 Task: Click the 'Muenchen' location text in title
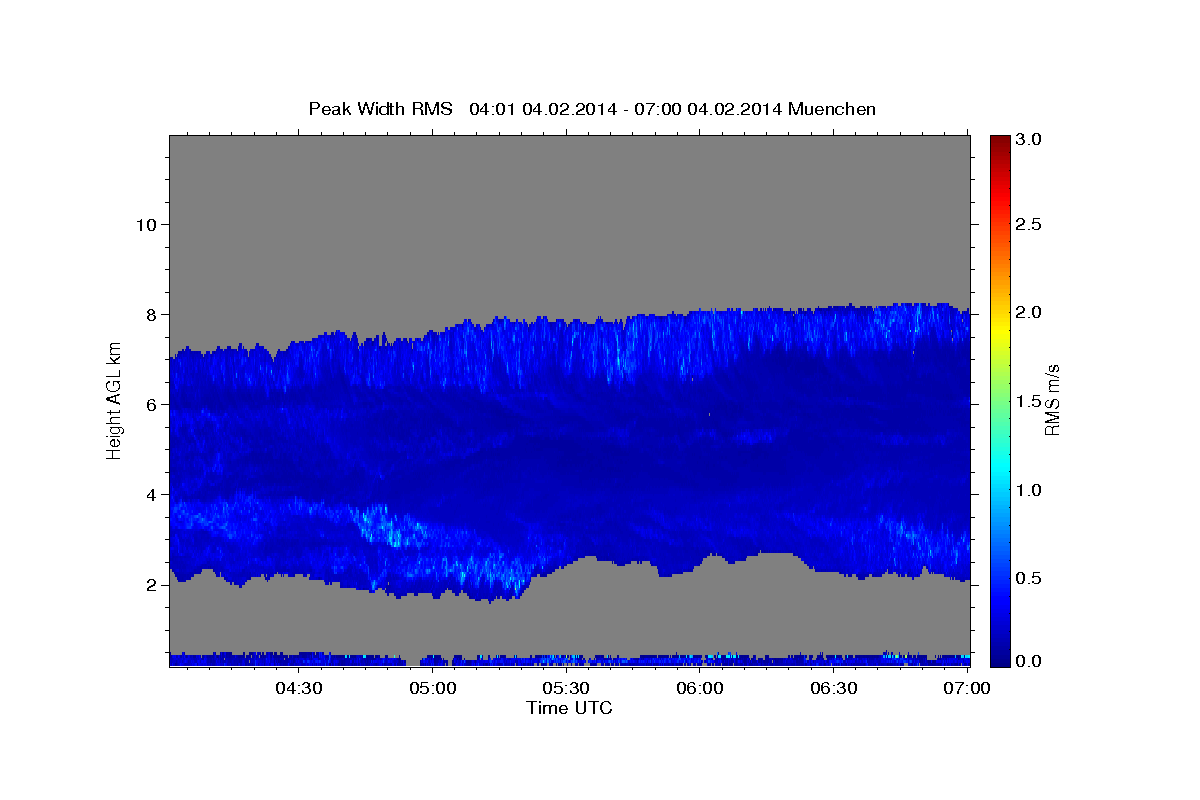tap(832, 109)
